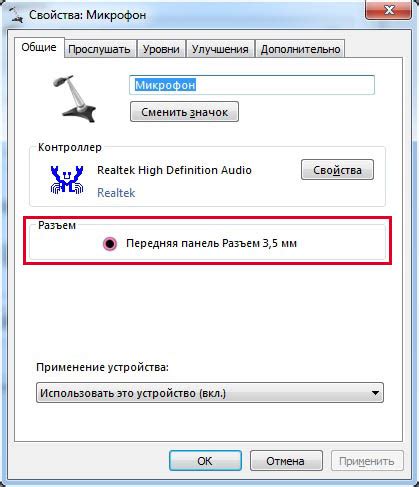The width and height of the screenshot is (419, 487).
Task: Click the Передняя панель Разъем 3,5 мм text
Action: pos(211,243)
